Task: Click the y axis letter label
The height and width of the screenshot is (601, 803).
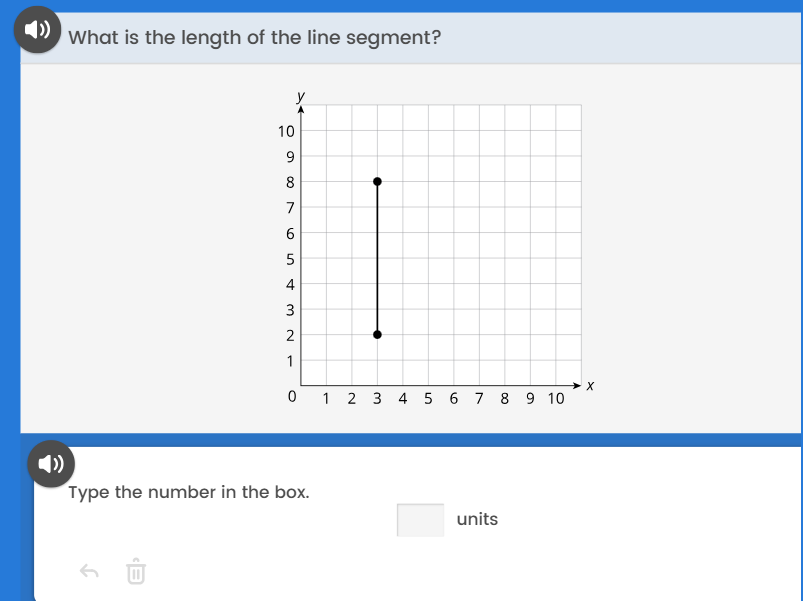Action: click(300, 96)
